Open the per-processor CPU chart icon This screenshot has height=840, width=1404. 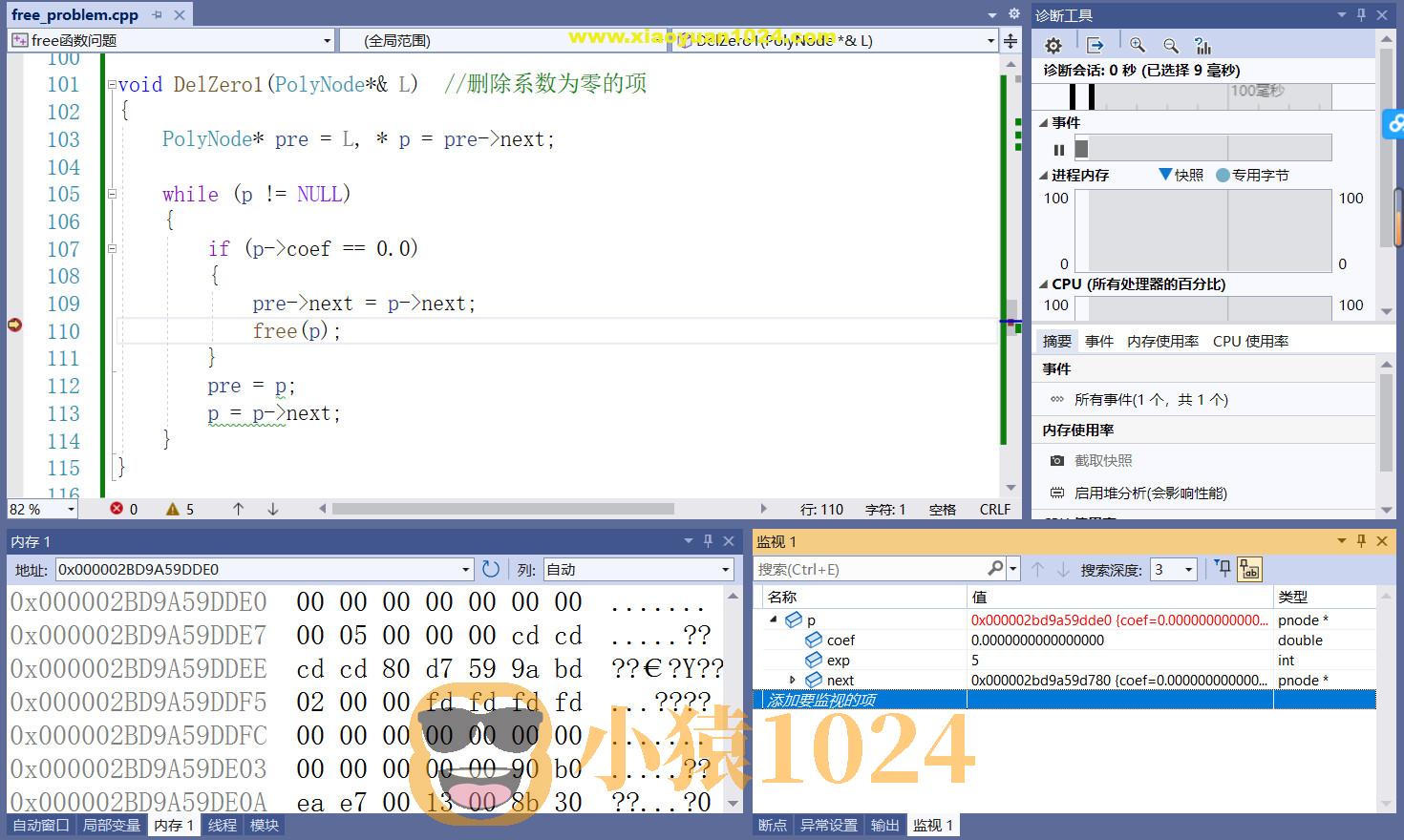(1202, 45)
